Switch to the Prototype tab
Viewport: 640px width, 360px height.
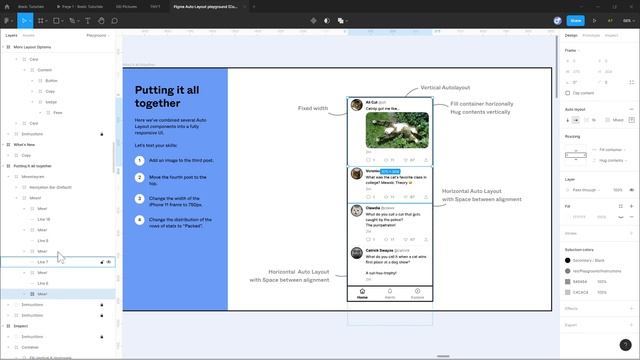pos(591,36)
